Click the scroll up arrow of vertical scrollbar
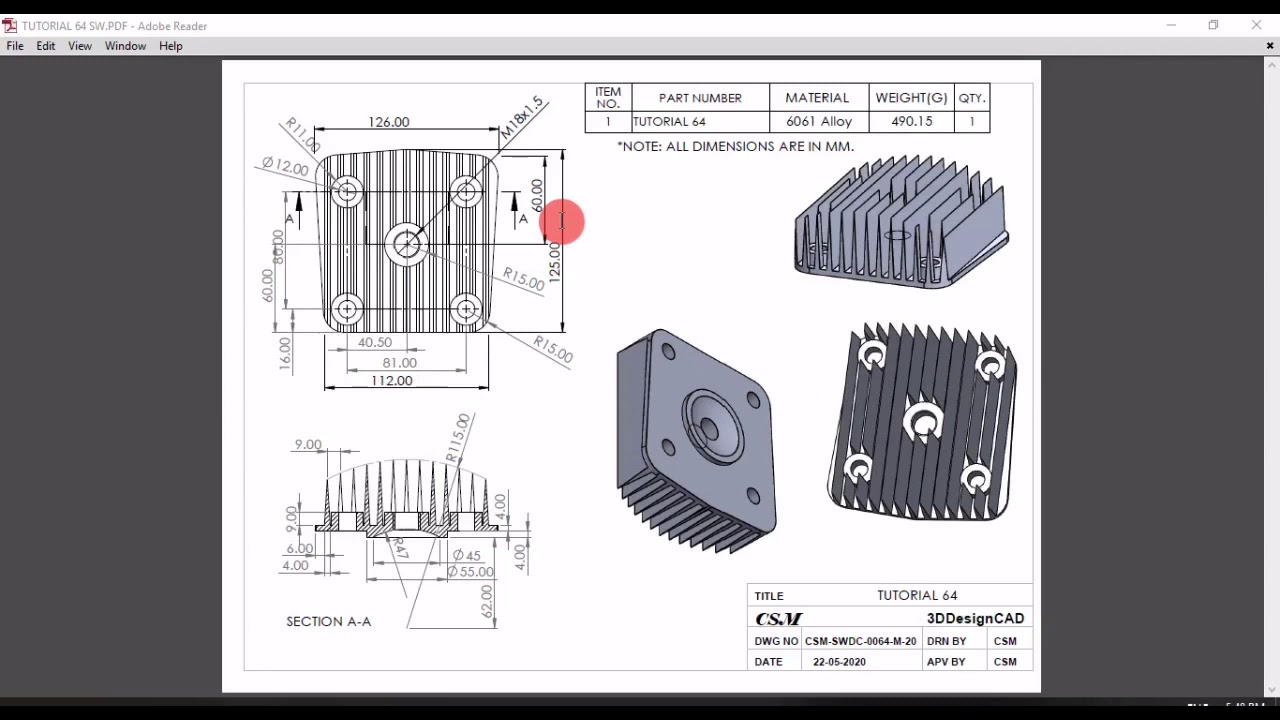 point(1272,66)
